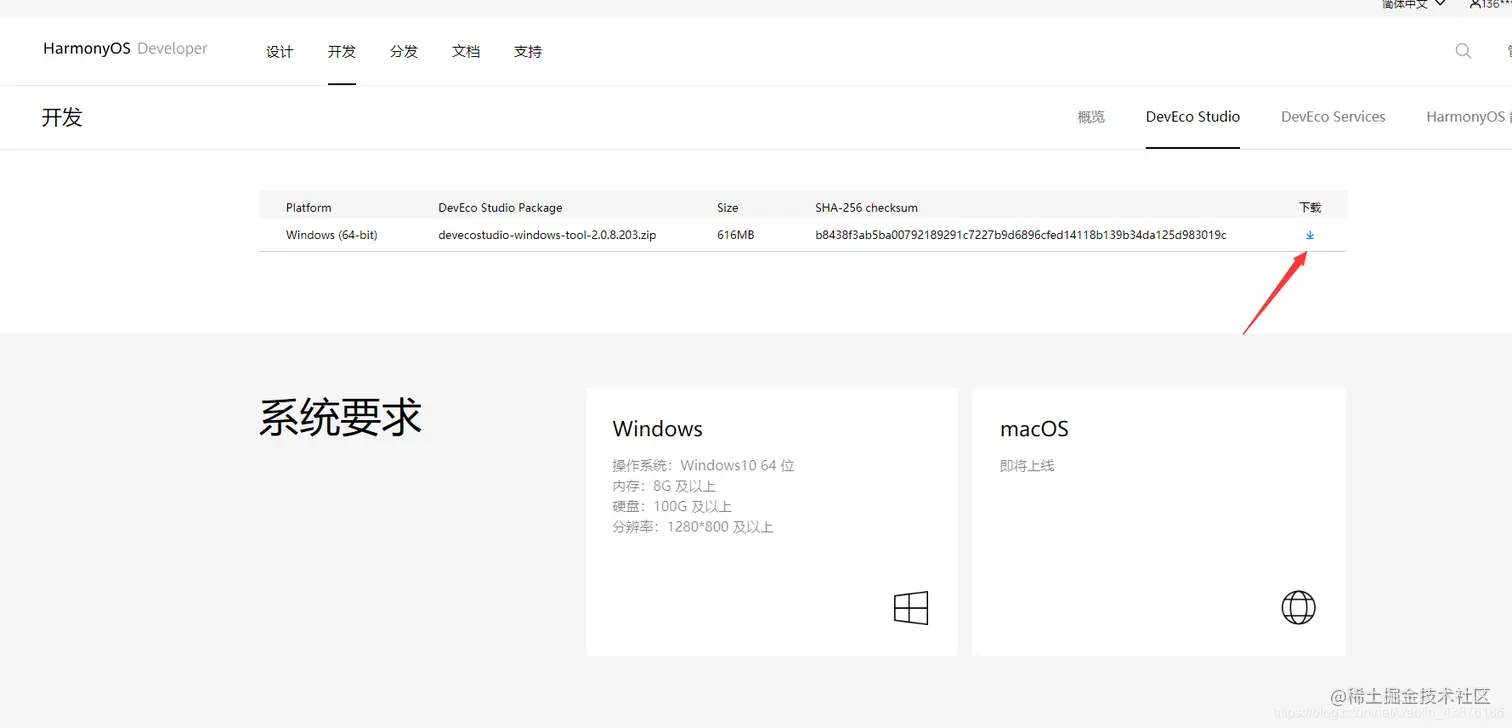Click the Size column header
Image resolution: width=1512 pixels, height=728 pixels.
pyautogui.click(x=728, y=208)
